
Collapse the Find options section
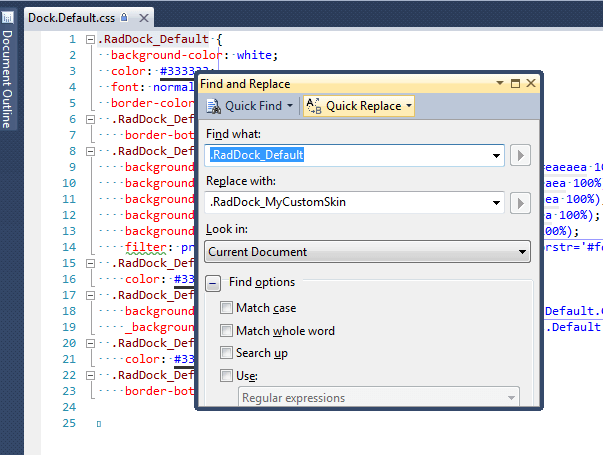pyautogui.click(x=213, y=284)
